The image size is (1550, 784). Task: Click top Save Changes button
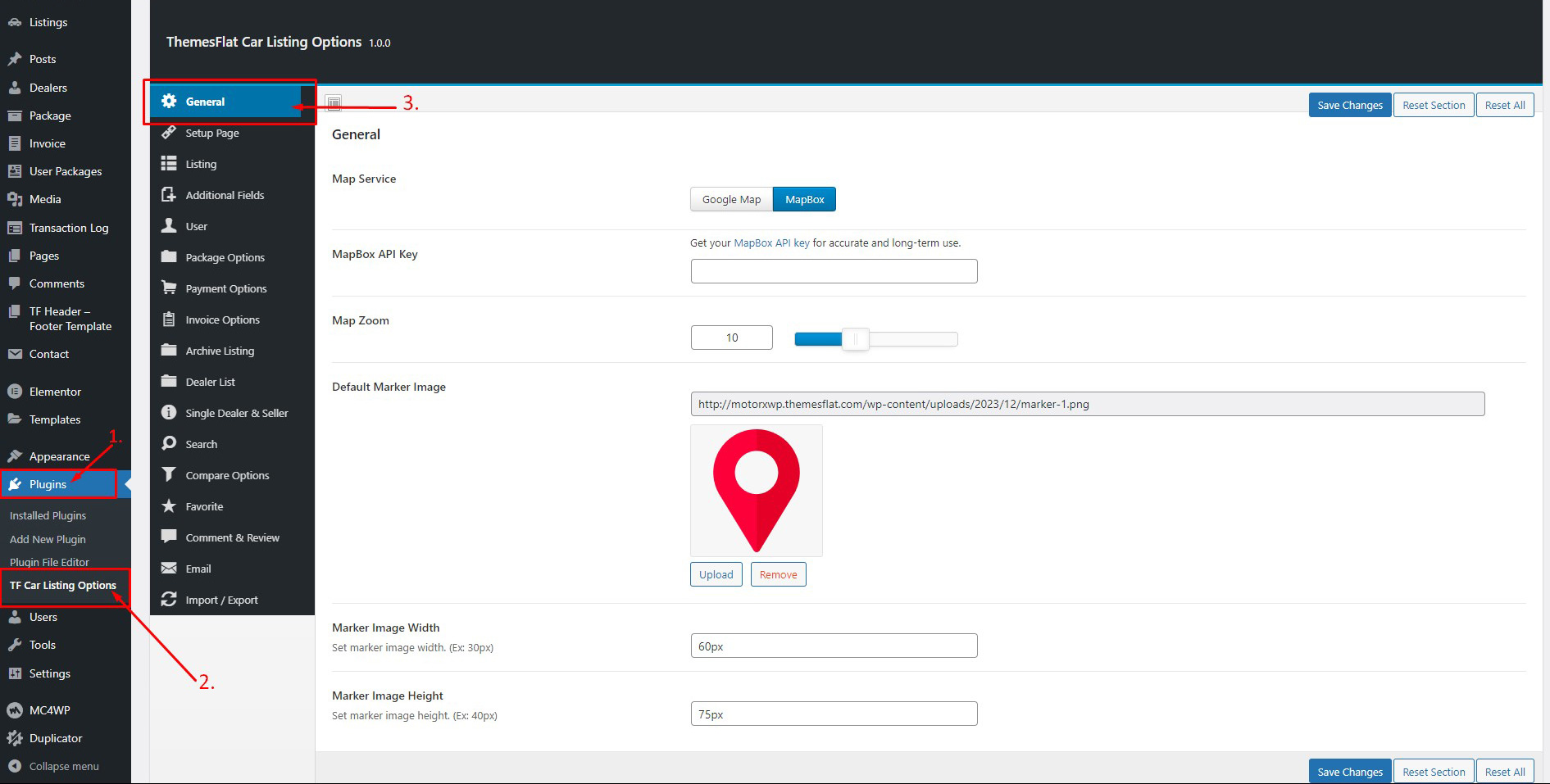coord(1350,105)
